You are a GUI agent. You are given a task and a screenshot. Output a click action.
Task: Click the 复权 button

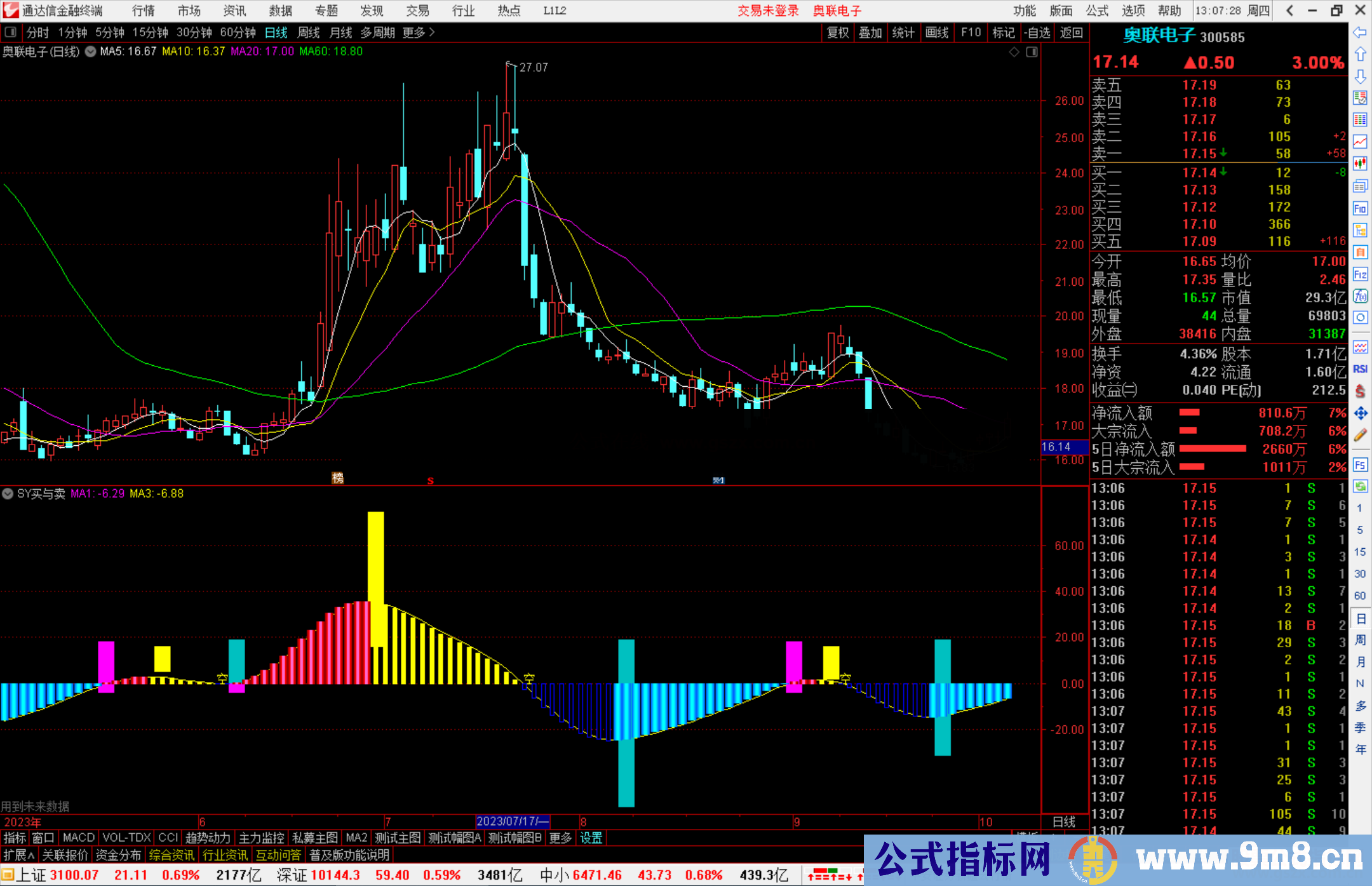pos(838,32)
